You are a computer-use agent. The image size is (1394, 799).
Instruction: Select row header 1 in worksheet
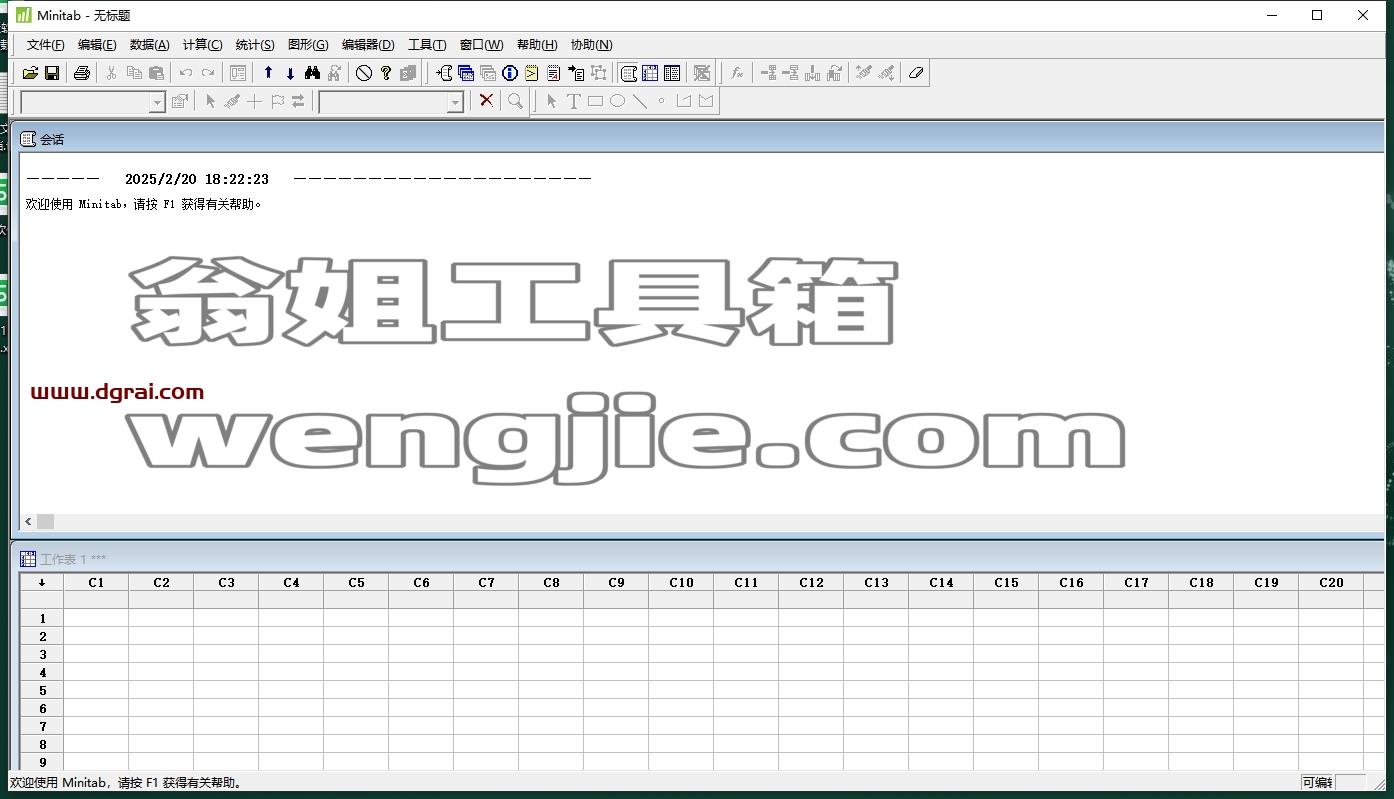[x=42, y=619]
